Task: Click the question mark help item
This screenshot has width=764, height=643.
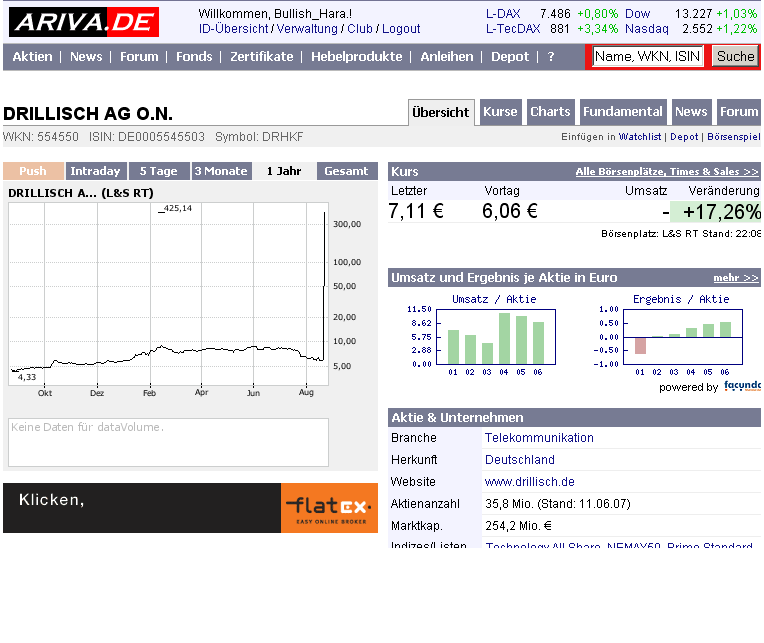Action: (x=551, y=57)
